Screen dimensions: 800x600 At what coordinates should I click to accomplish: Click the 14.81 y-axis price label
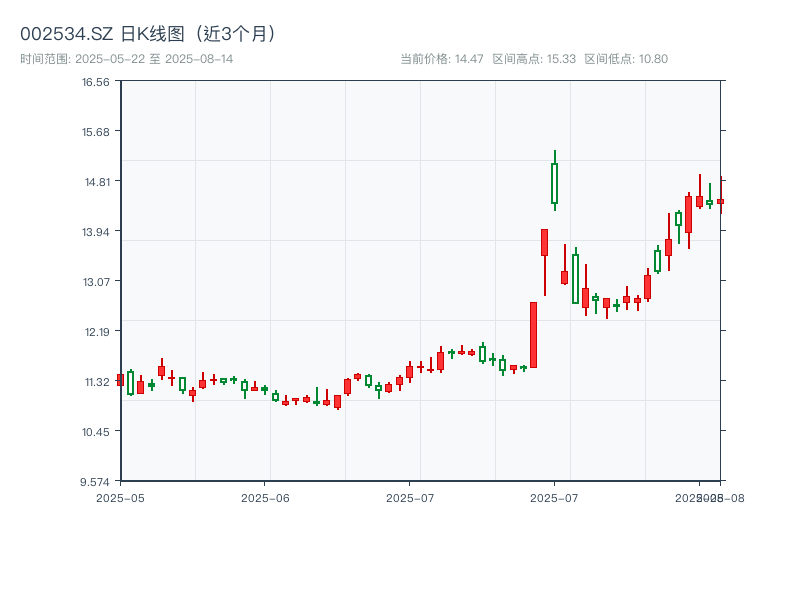(96, 182)
